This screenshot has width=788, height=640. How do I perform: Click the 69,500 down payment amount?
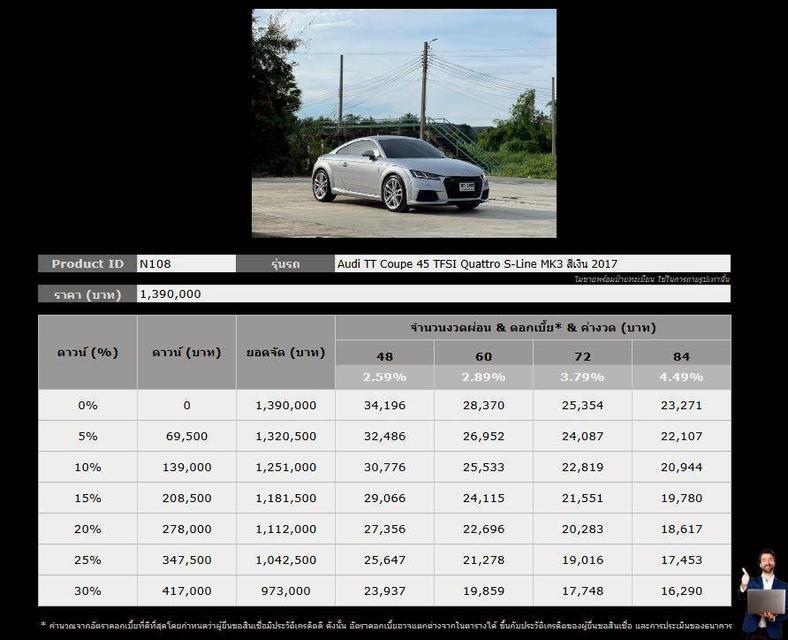[x=186, y=436]
